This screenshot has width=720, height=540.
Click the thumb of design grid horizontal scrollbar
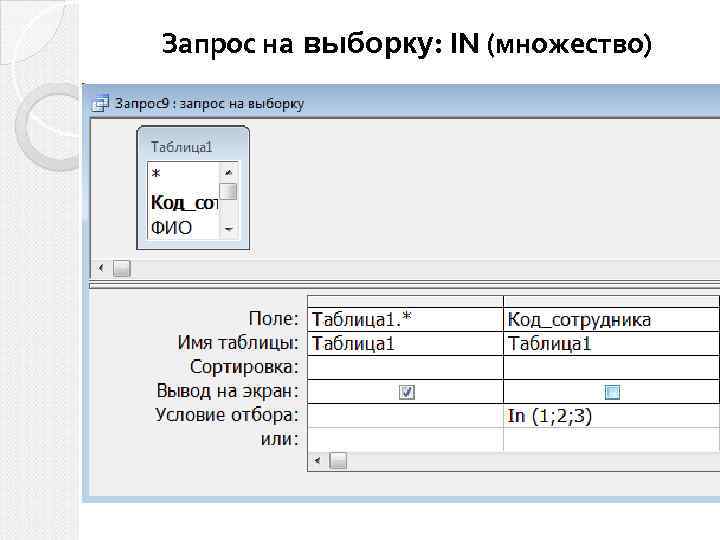[338, 461]
